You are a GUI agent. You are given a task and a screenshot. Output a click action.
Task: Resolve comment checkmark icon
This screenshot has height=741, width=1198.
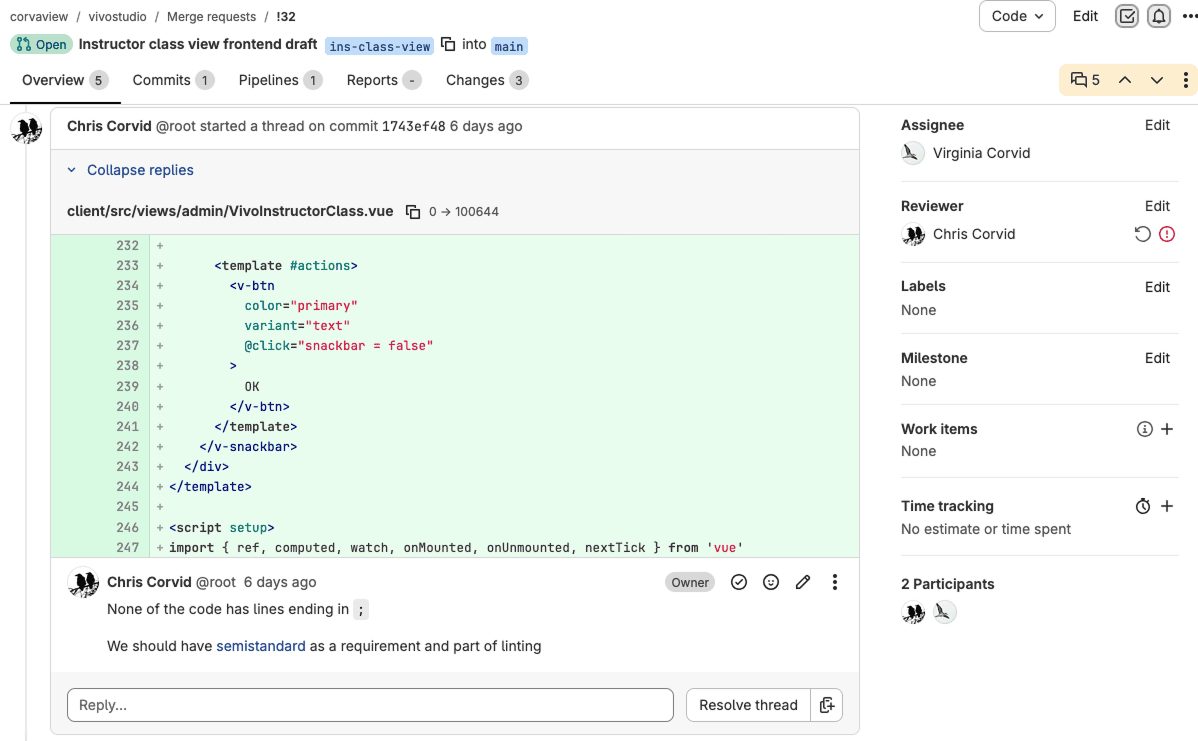tap(739, 582)
